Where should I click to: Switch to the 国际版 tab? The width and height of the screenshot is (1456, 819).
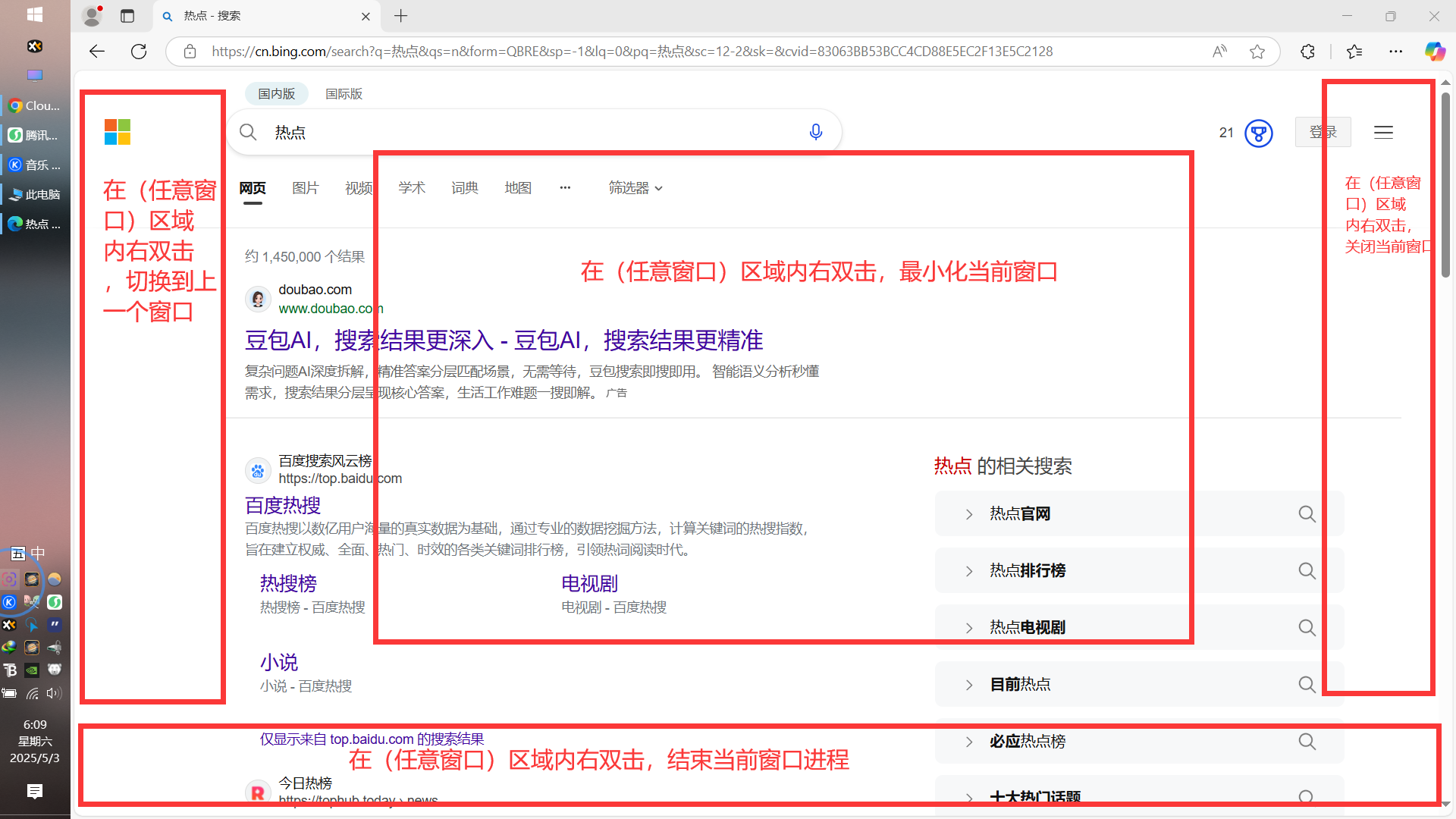pos(343,93)
